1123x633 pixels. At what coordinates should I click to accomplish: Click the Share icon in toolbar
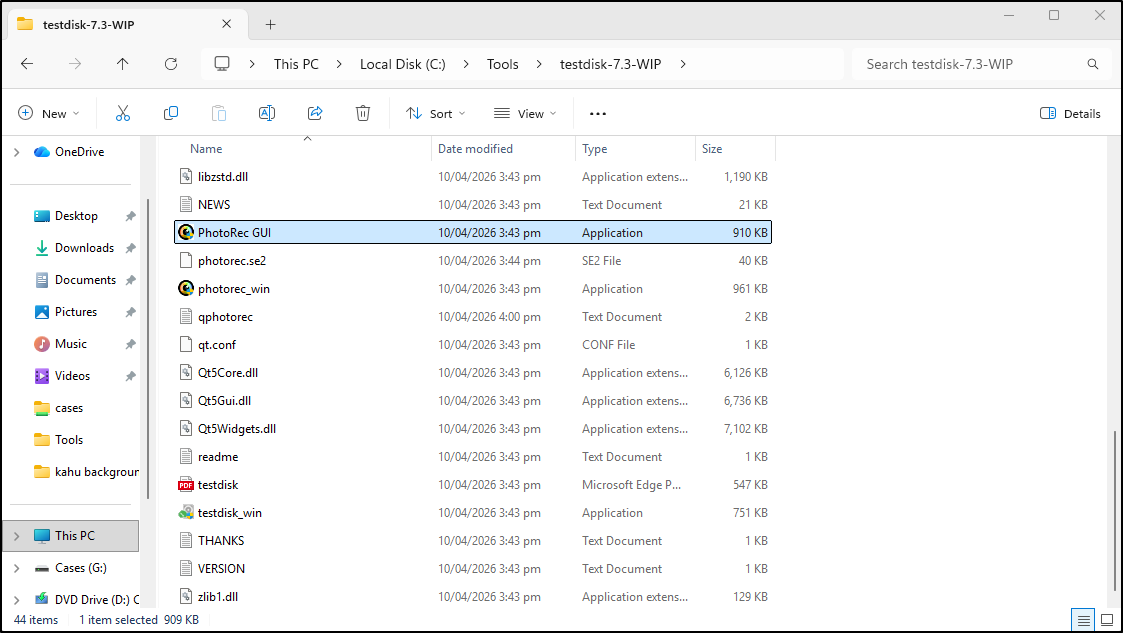pos(314,113)
